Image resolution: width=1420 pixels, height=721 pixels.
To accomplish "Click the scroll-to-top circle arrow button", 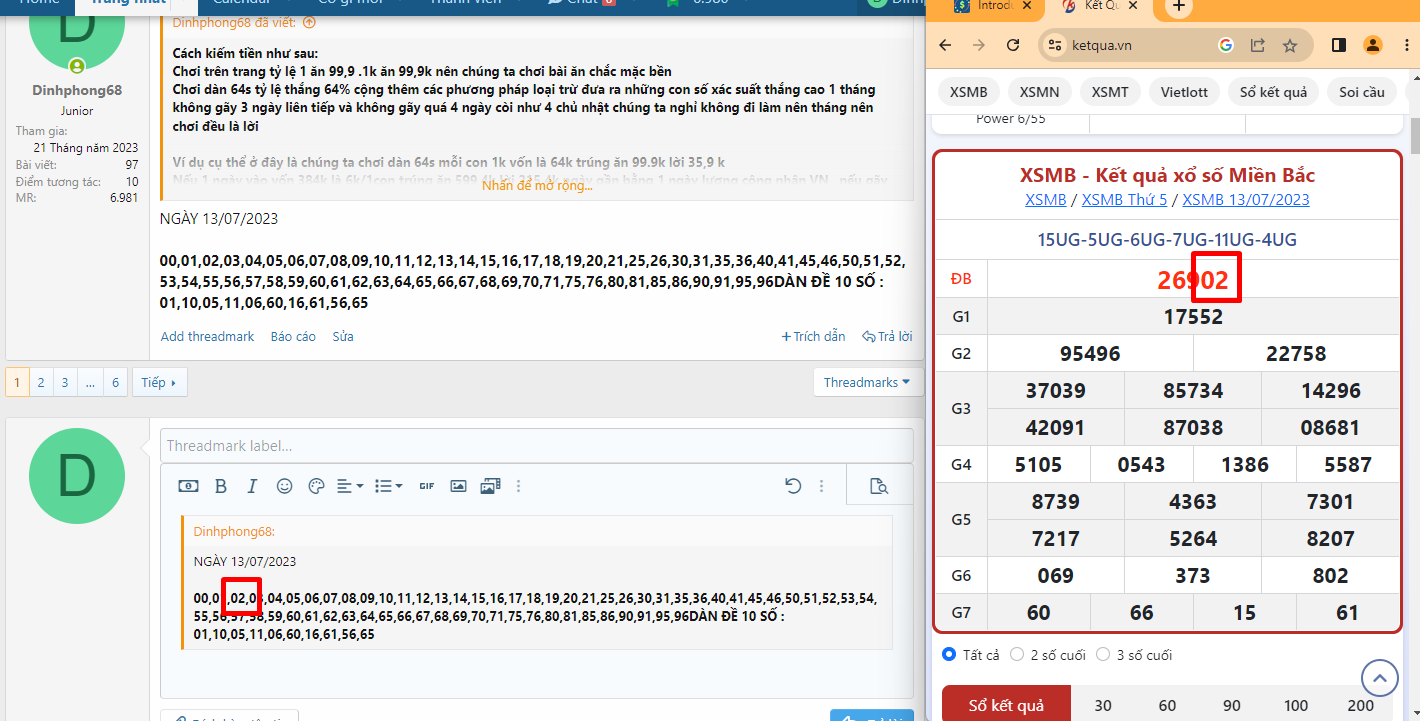I will (1380, 679).
